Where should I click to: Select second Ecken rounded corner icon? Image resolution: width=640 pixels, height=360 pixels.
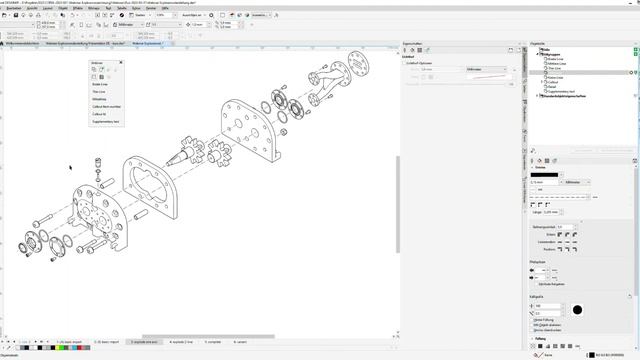567,234
